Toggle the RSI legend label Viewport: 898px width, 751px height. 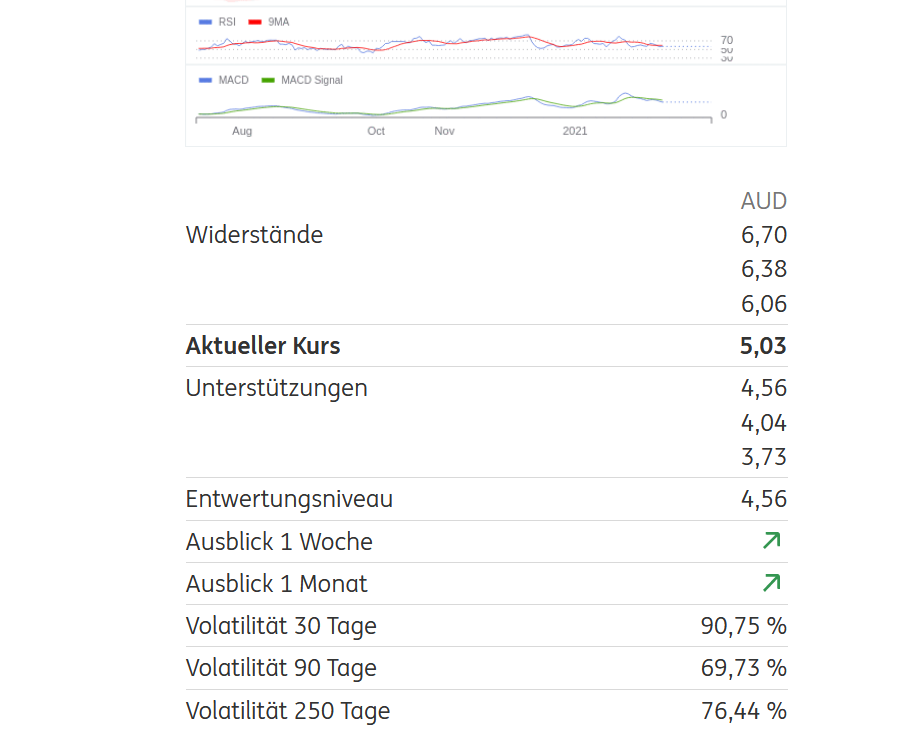coord(227,22)
